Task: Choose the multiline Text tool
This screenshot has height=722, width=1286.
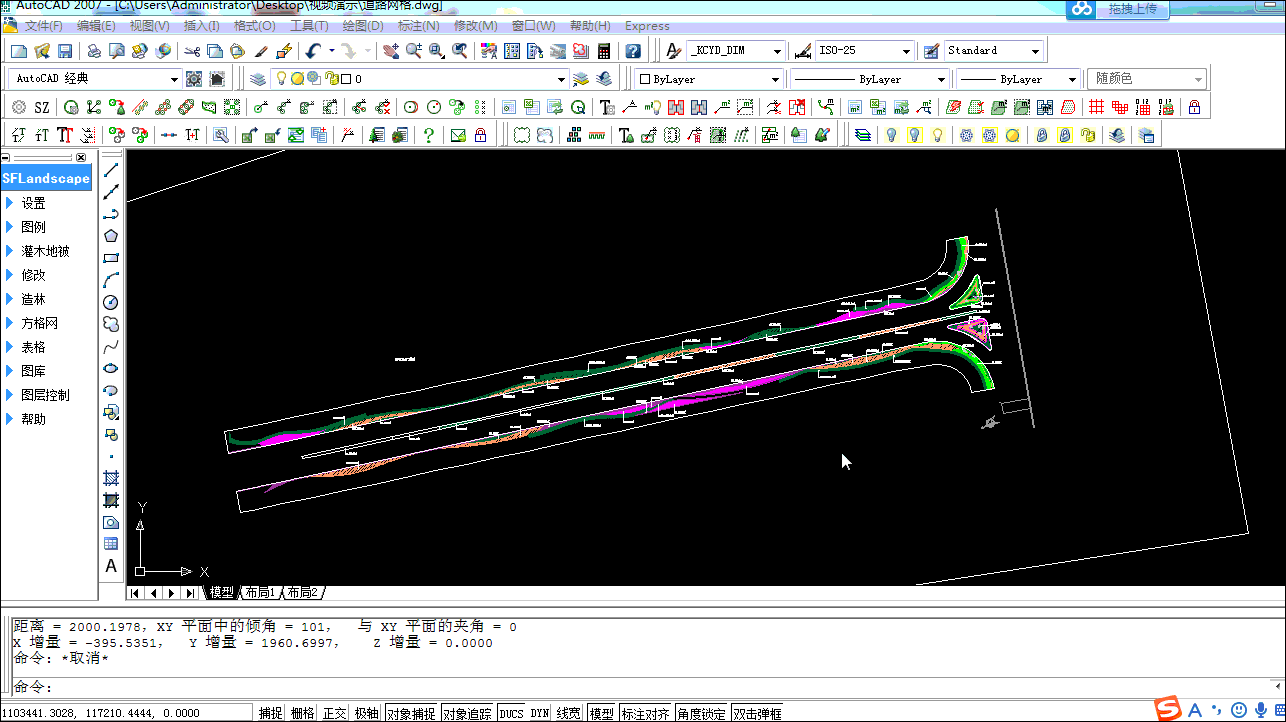Action: coord(111,566)
